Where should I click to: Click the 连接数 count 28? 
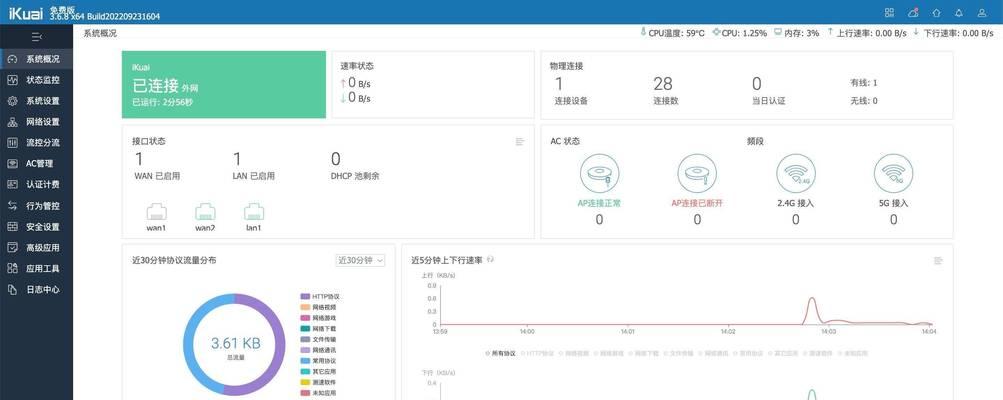pos(663,84)
